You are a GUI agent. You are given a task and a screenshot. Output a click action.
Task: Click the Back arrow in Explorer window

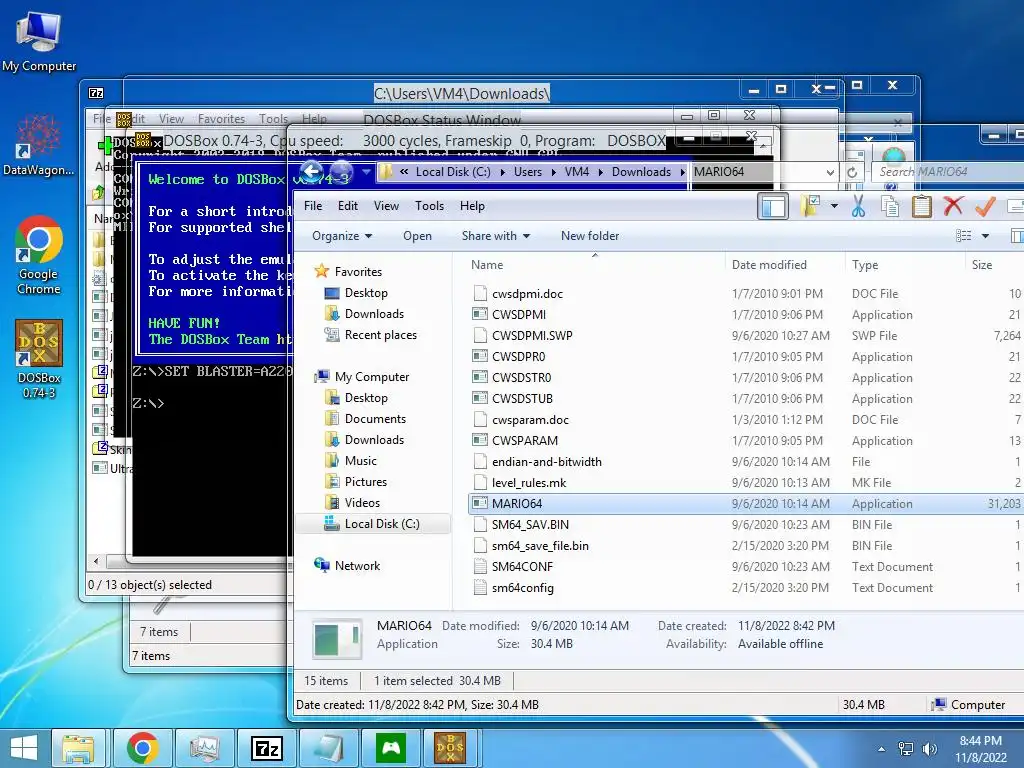point(312,172)
